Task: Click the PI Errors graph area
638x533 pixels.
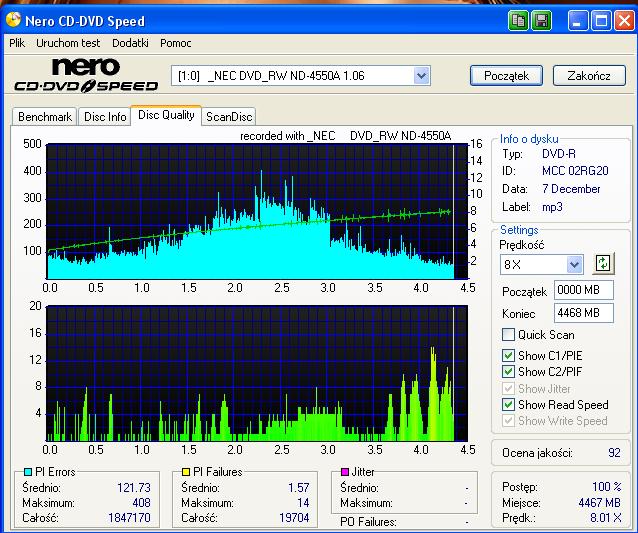Action: click(x=257, y=211)
